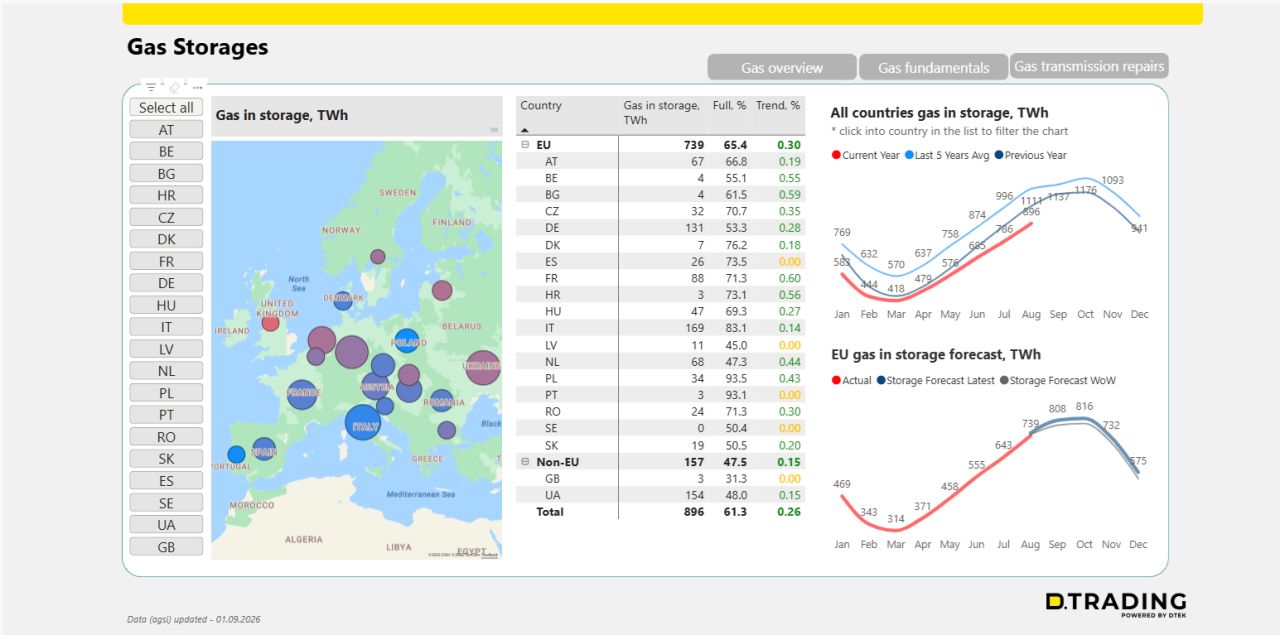
Task: Click the UA row in the table
Action: [660, 495]
